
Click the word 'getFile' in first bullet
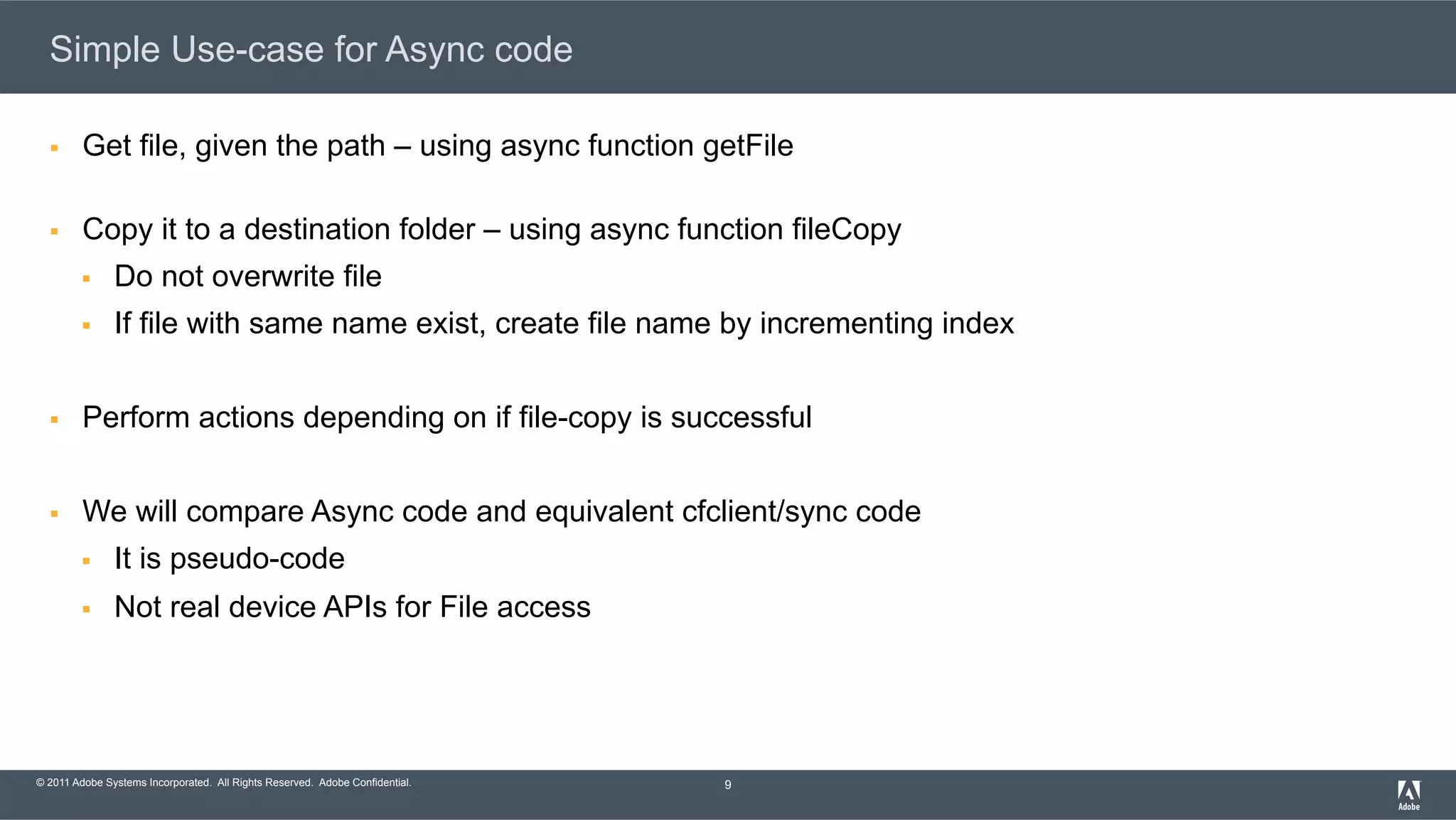[x=747, y=146]
